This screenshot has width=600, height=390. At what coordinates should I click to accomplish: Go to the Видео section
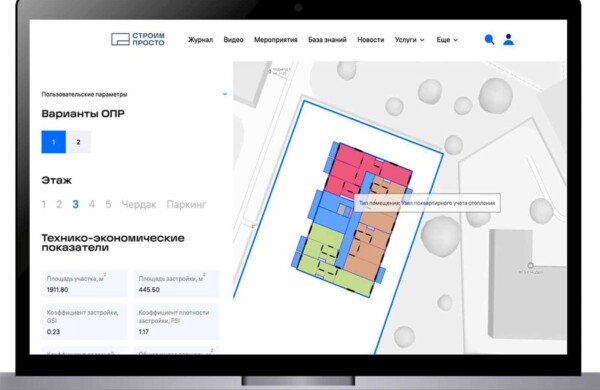[233, 40]
